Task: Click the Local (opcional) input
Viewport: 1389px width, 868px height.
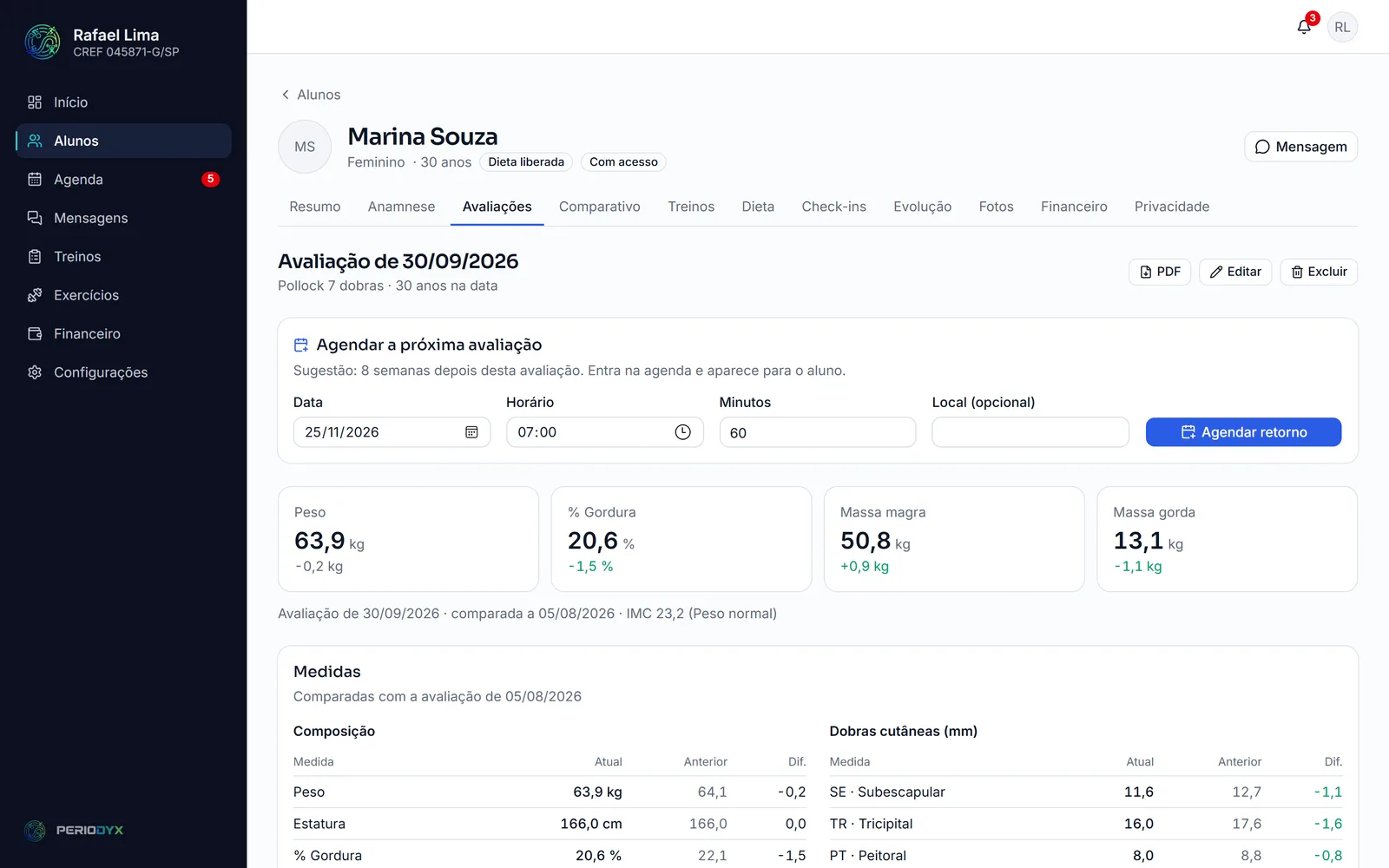Action: (1030, 432)
